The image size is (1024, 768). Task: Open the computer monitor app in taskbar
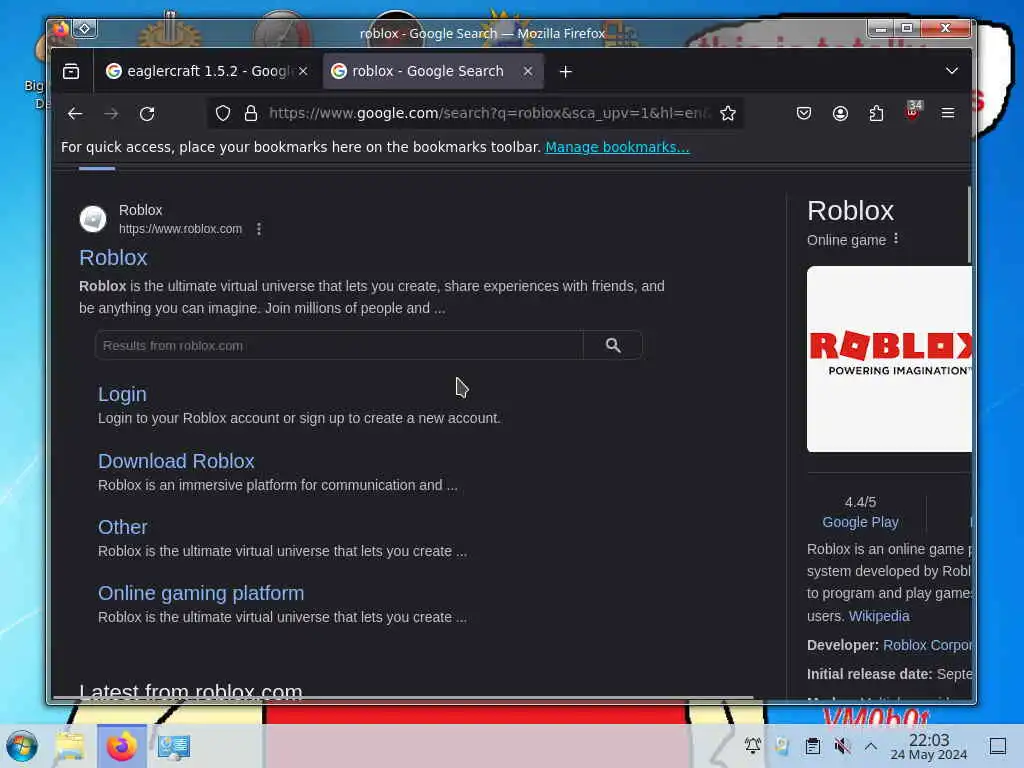174,746
